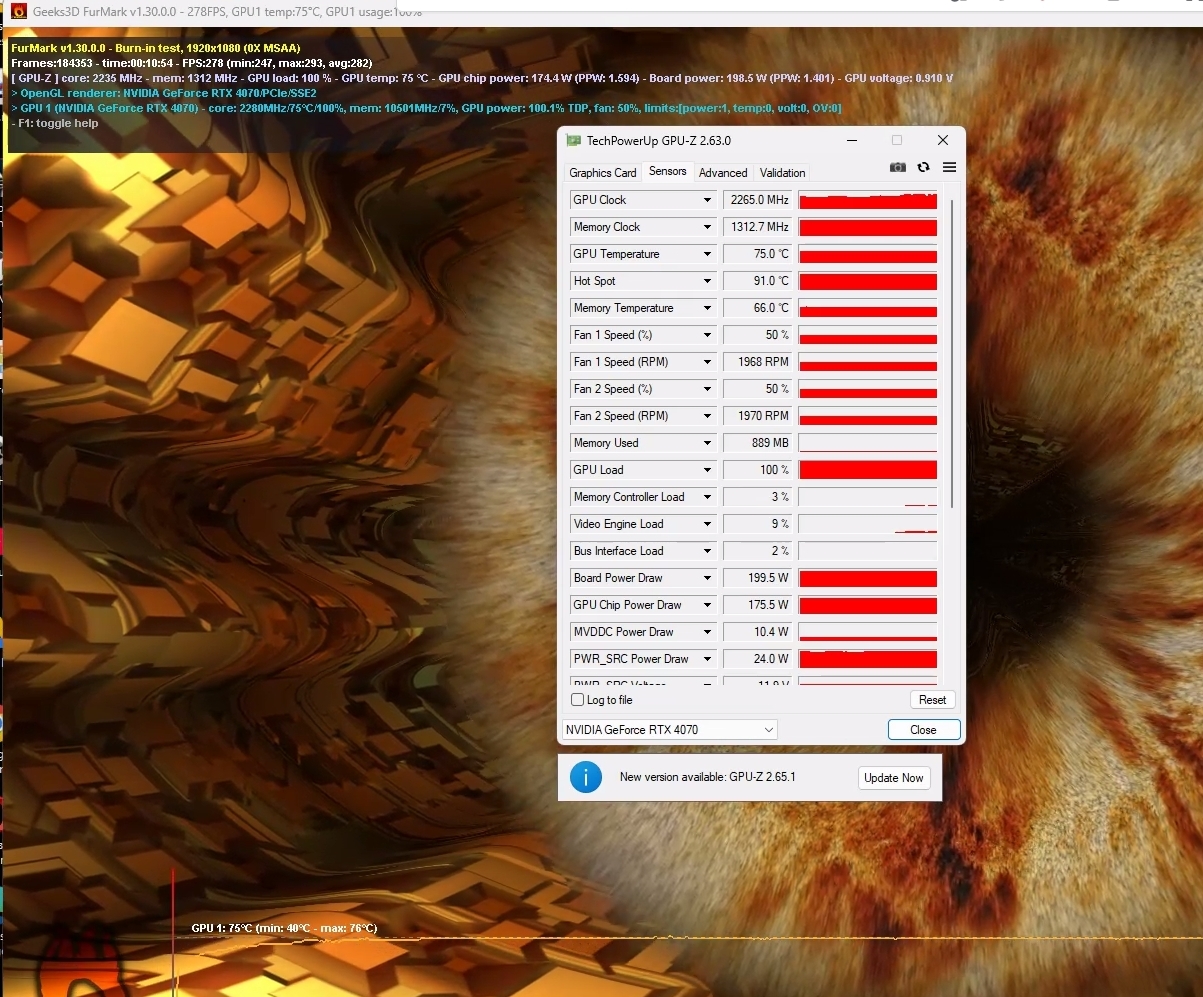Screen dimensions: 1203x997
Task: Click the Update Now button
Action: click(x=894, y=778)
